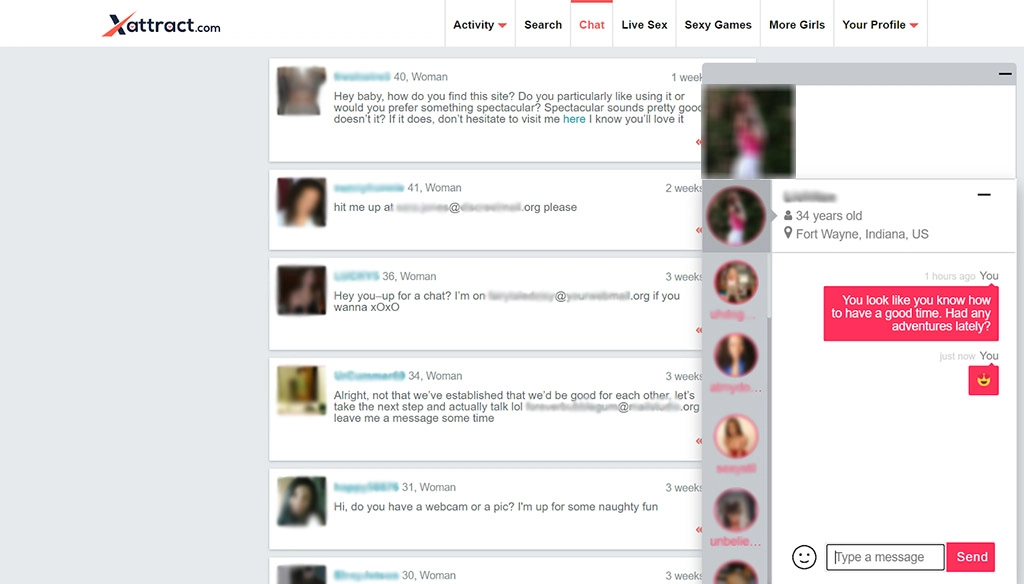Click the devil-horn emoji you sent
1024x584 pixels.
984,380
